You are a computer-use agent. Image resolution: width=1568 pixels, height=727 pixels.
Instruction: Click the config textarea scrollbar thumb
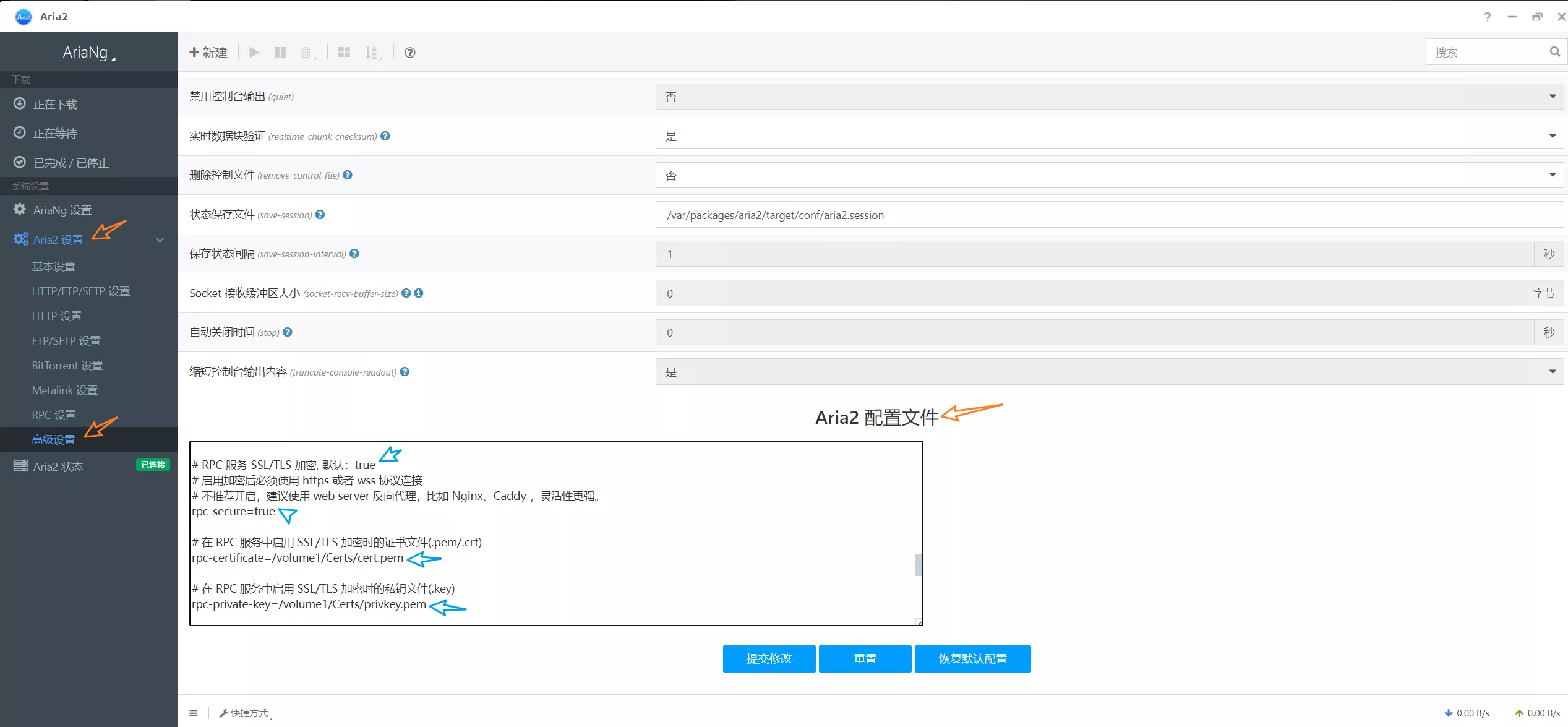click(919, 565)
